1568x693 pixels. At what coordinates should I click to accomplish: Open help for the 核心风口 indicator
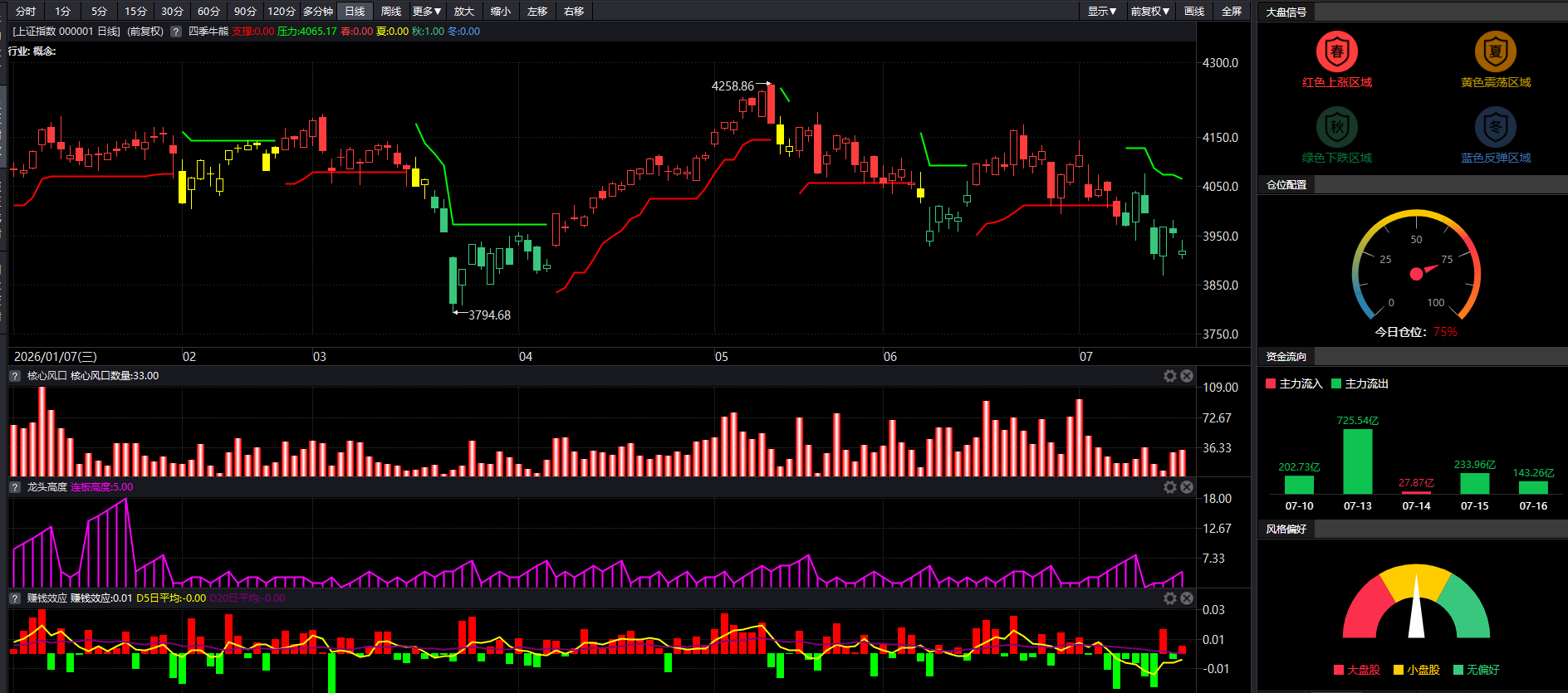click(15, 376)
